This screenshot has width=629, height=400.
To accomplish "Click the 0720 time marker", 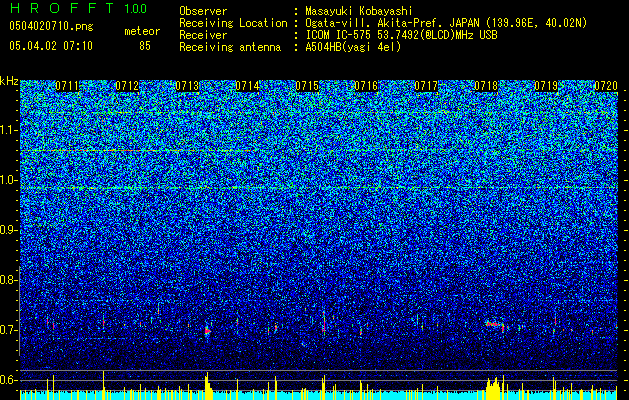I will (606, 86).
